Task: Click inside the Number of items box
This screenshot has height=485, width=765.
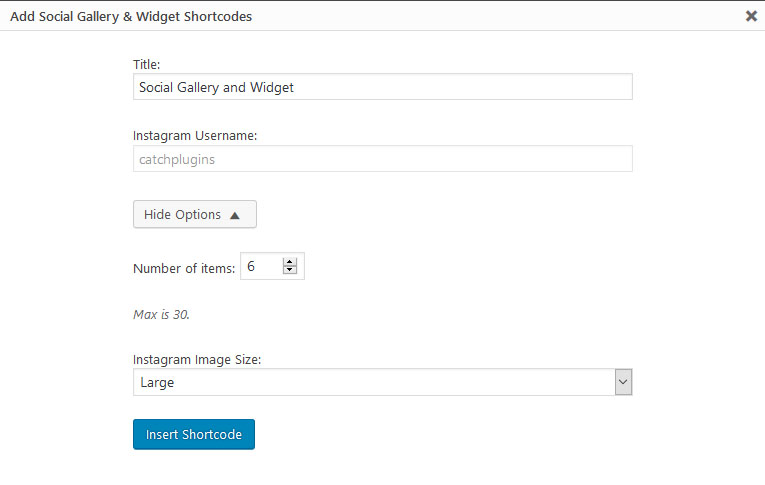Action: (260, 267)
